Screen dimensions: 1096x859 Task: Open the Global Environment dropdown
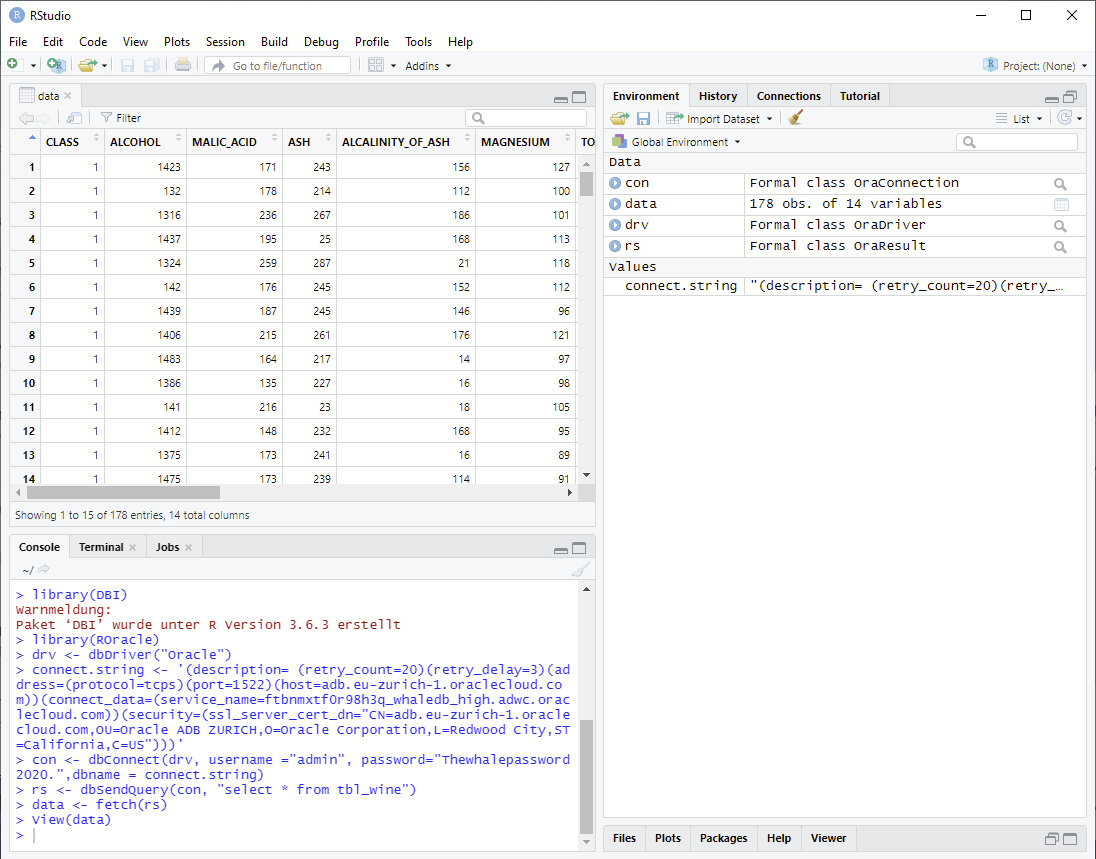(x=679, y=142)
